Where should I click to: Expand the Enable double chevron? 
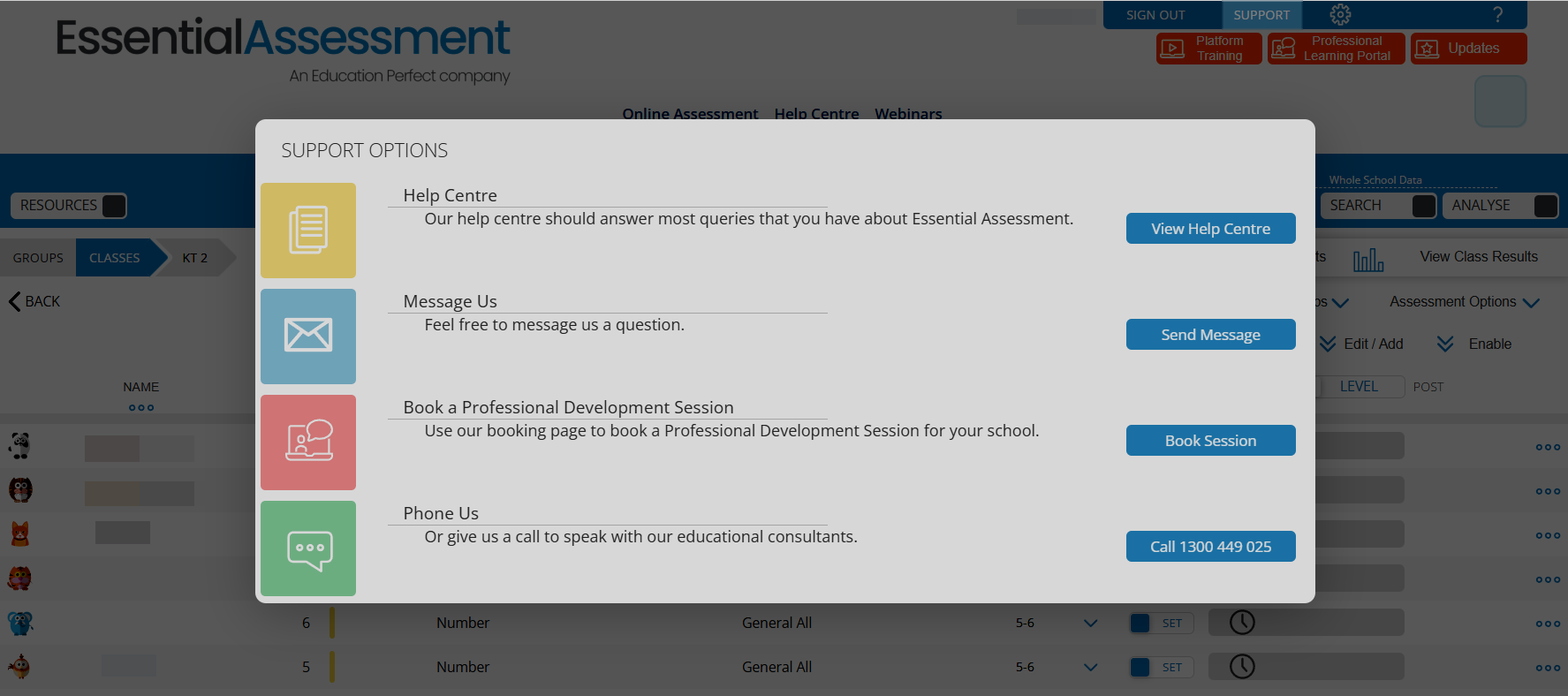pos(1445,344)
